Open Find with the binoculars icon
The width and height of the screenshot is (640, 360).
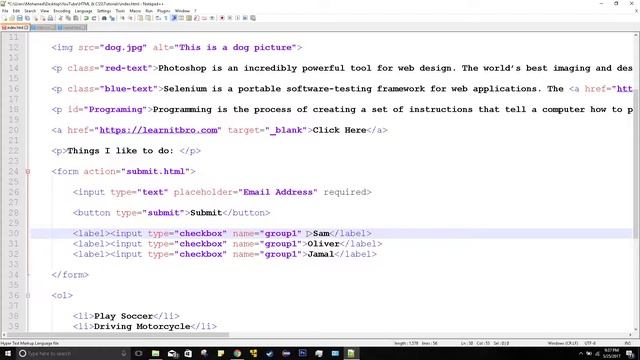point(104,18)
